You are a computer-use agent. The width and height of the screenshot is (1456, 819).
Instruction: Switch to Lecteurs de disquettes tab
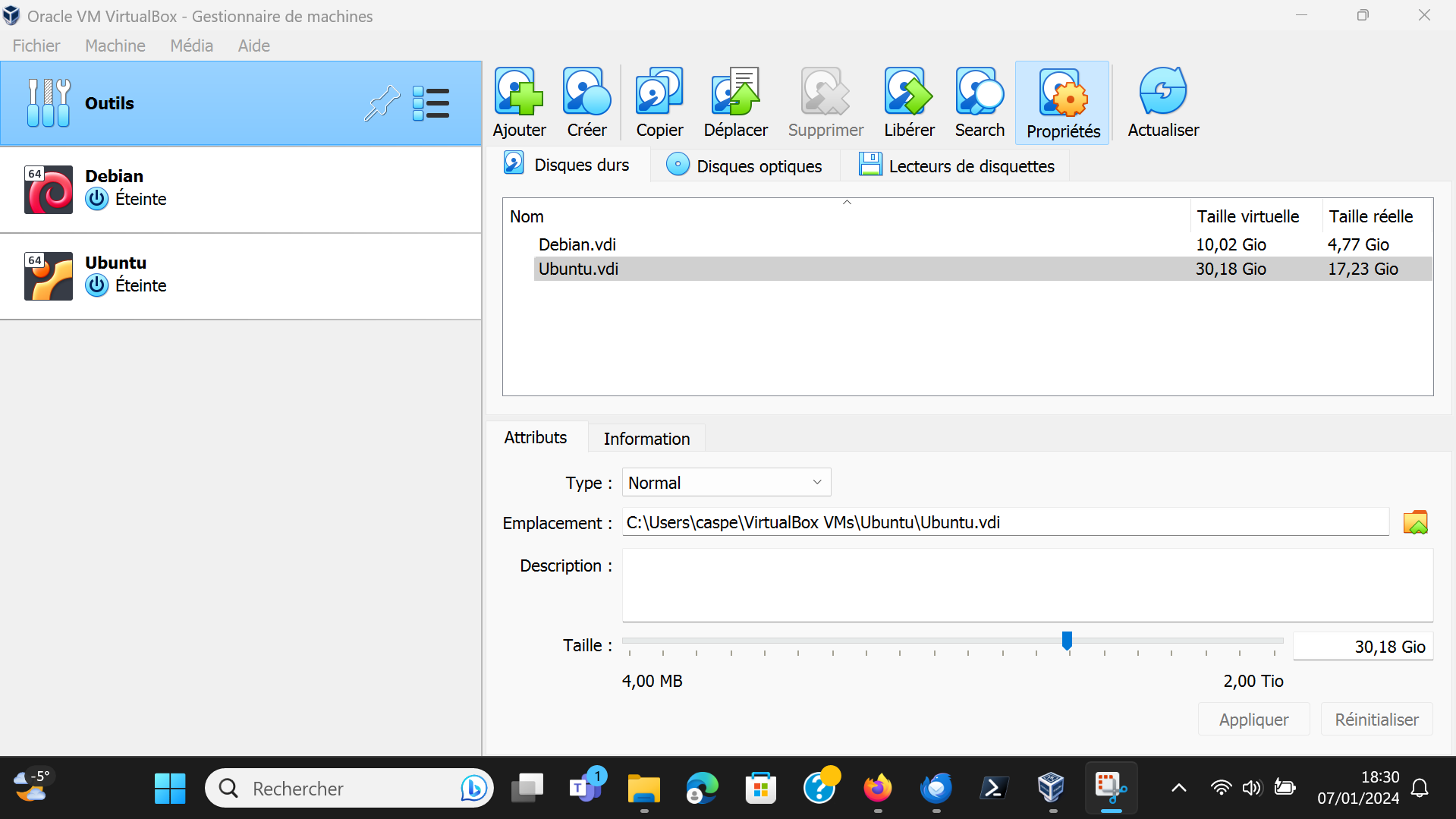coord(957,165)
